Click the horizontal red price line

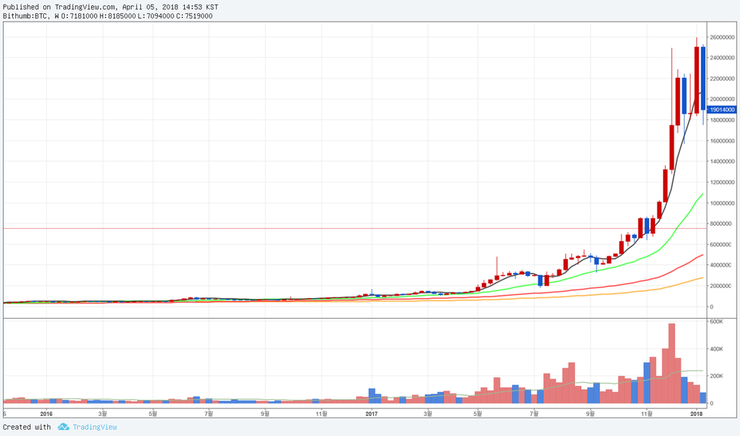click(300, 228)
